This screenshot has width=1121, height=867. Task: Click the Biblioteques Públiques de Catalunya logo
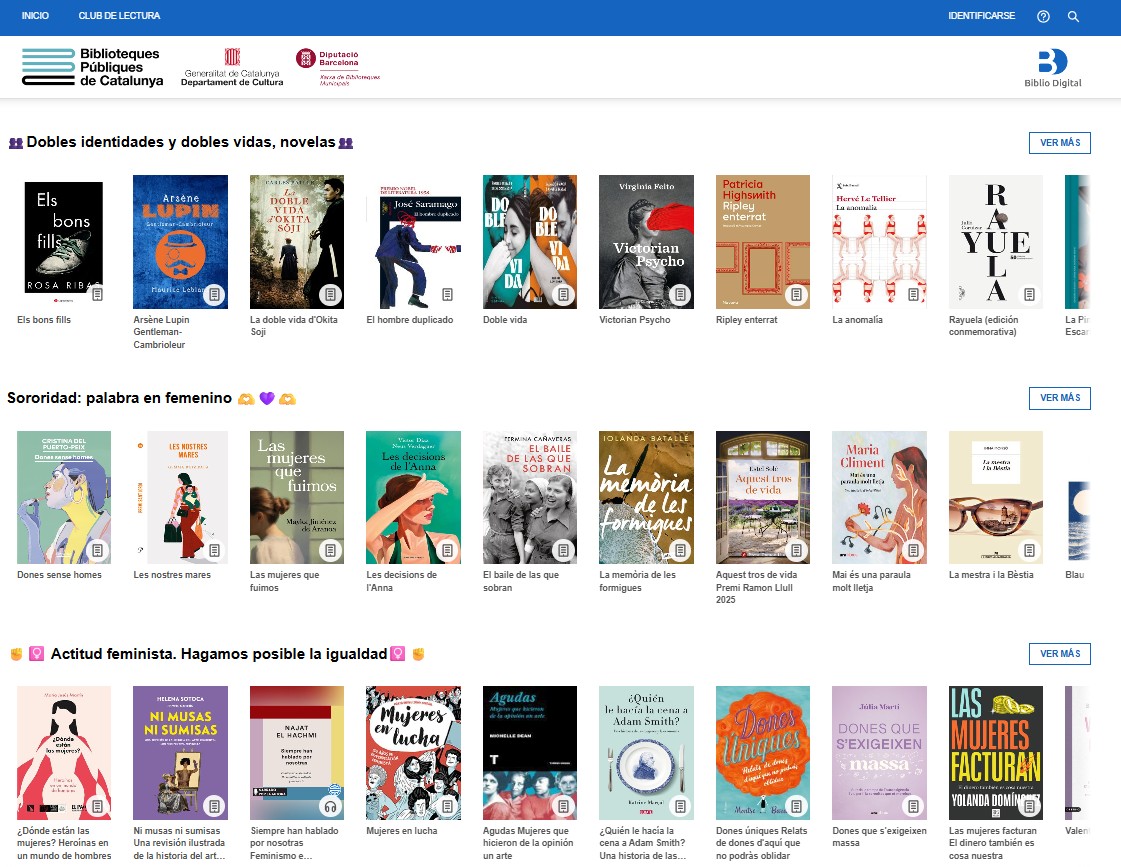click(92, 67)
